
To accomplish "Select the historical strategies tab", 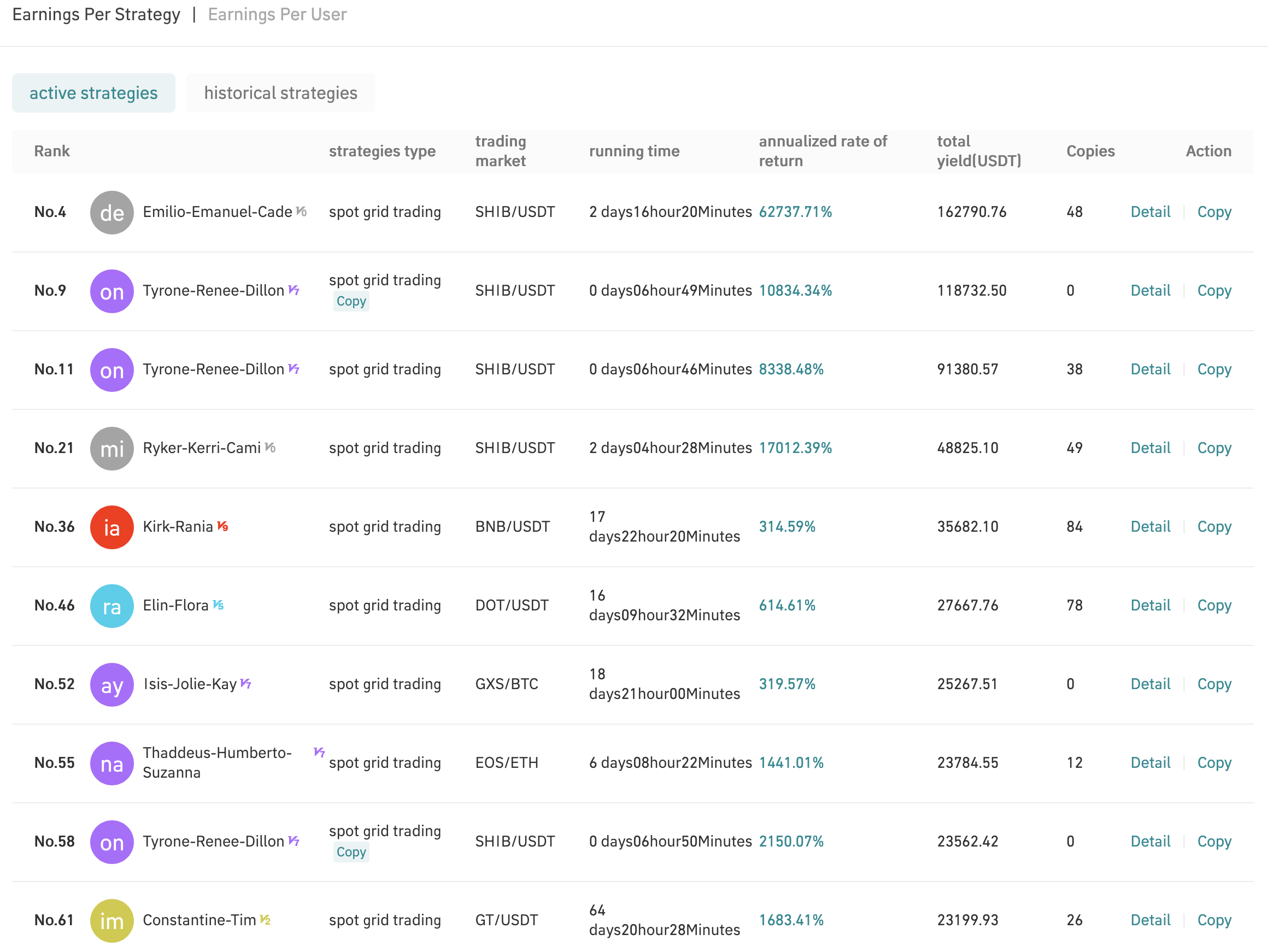I will [280, 93].
